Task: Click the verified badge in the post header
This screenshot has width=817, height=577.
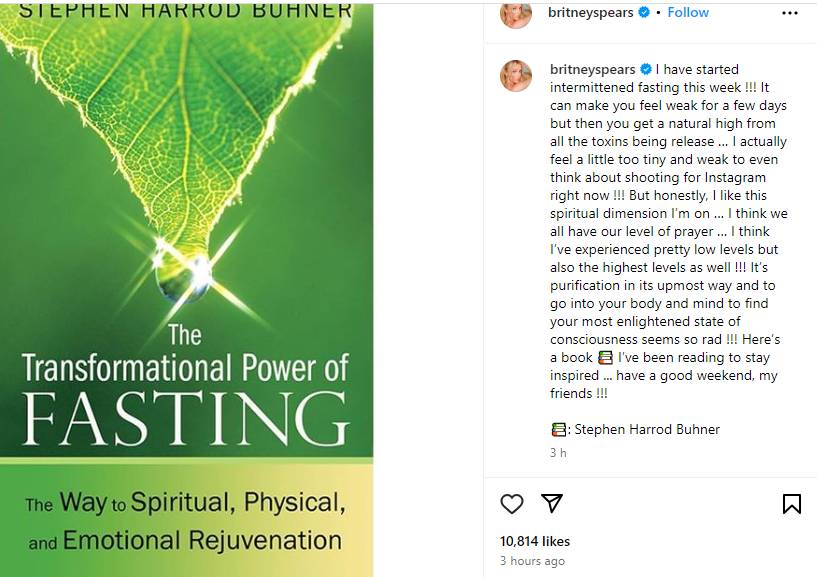Action: (x=644, y=12)
